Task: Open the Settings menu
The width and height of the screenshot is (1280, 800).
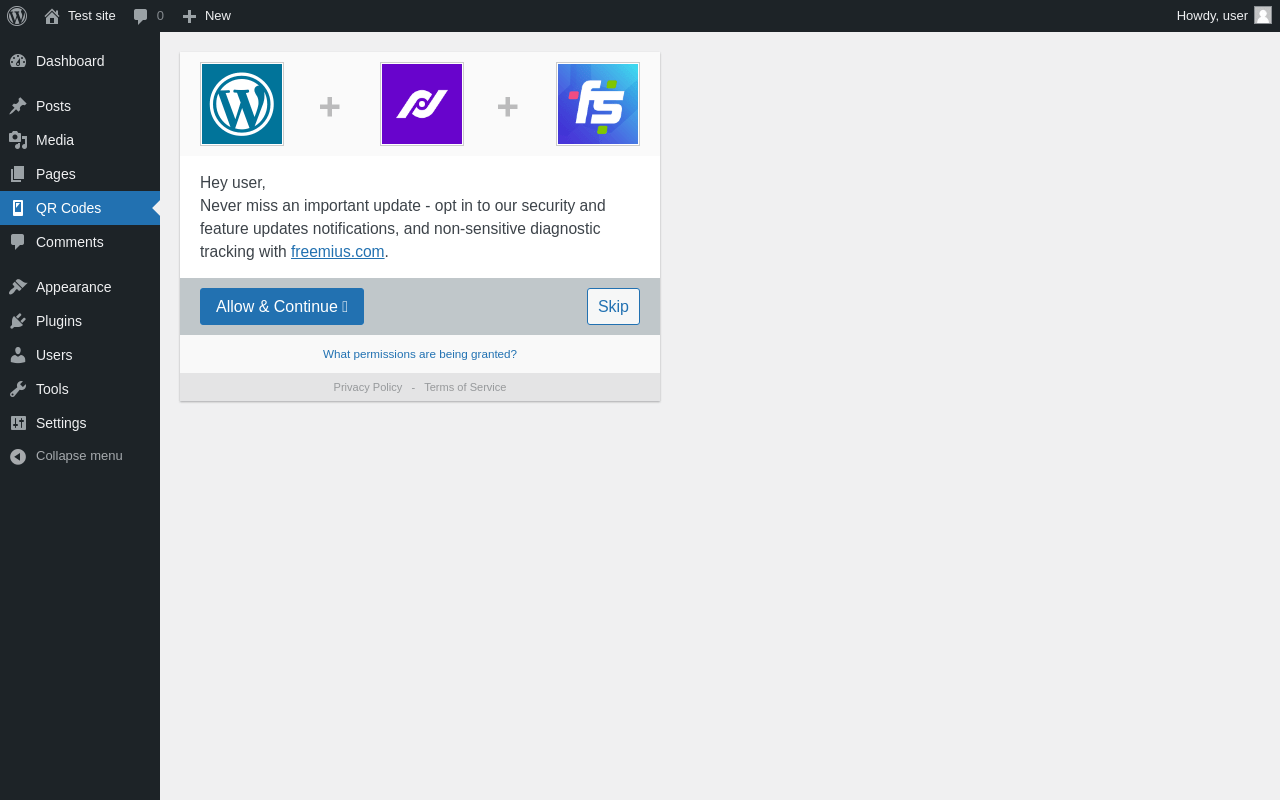Action: [80, 423]
